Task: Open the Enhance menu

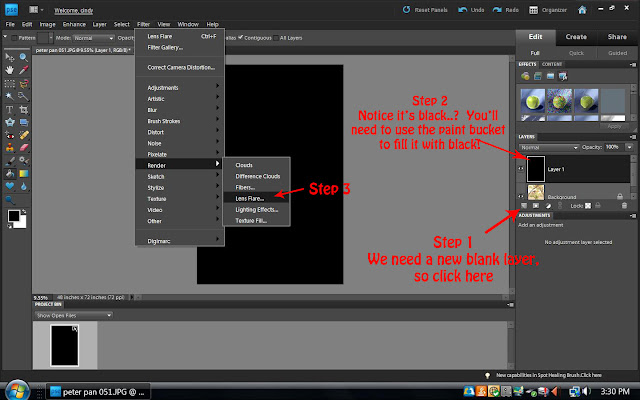Action: [74, 24]
